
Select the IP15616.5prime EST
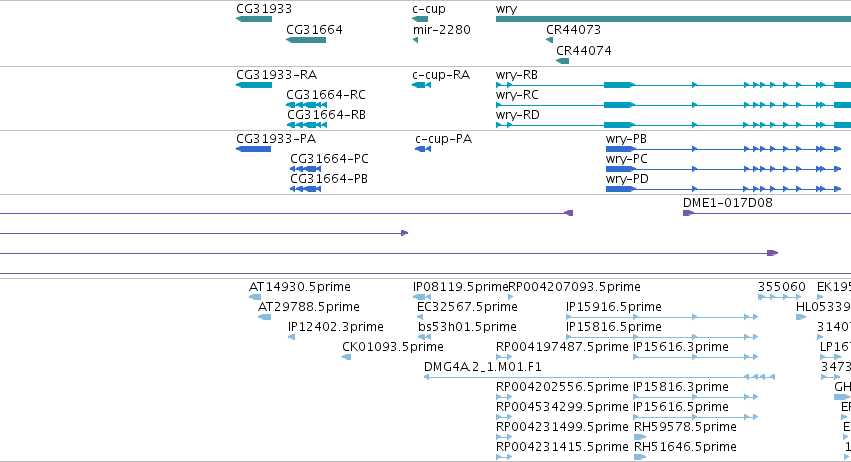coord(696,417)
